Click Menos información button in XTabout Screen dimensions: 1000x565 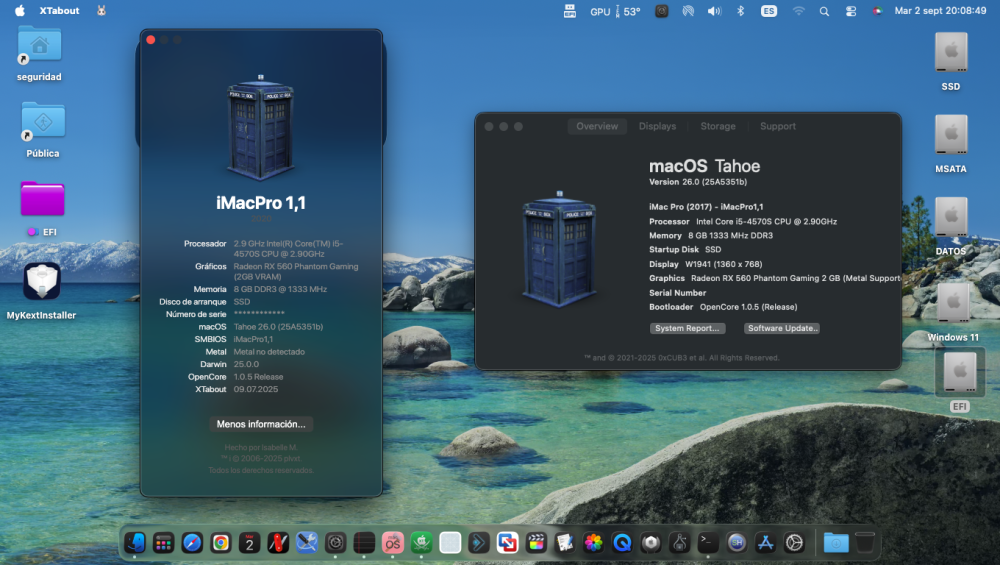pyautogui.click(x=261, y=424)
